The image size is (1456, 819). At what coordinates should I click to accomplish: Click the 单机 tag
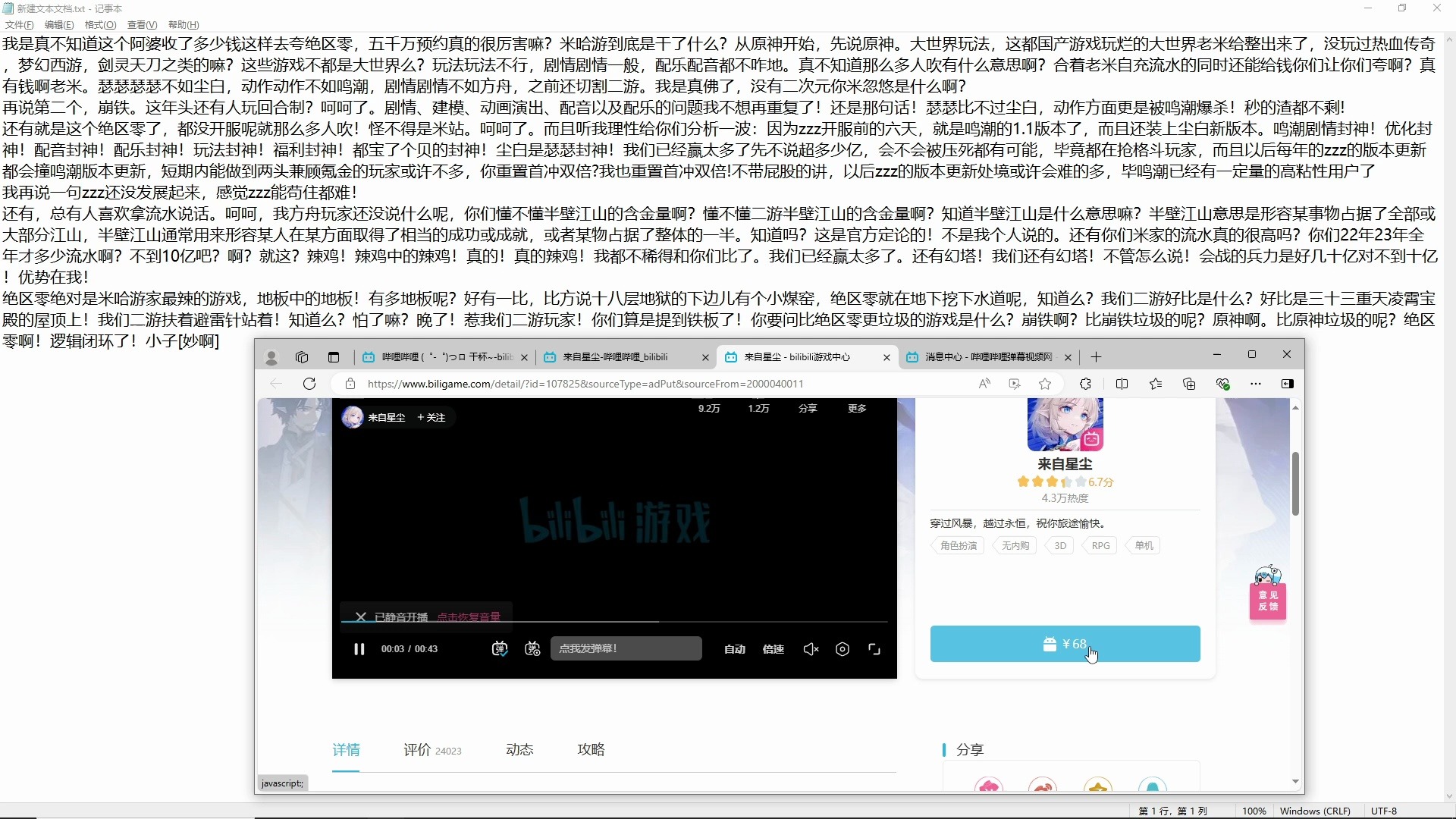[x=1144, y=545]
